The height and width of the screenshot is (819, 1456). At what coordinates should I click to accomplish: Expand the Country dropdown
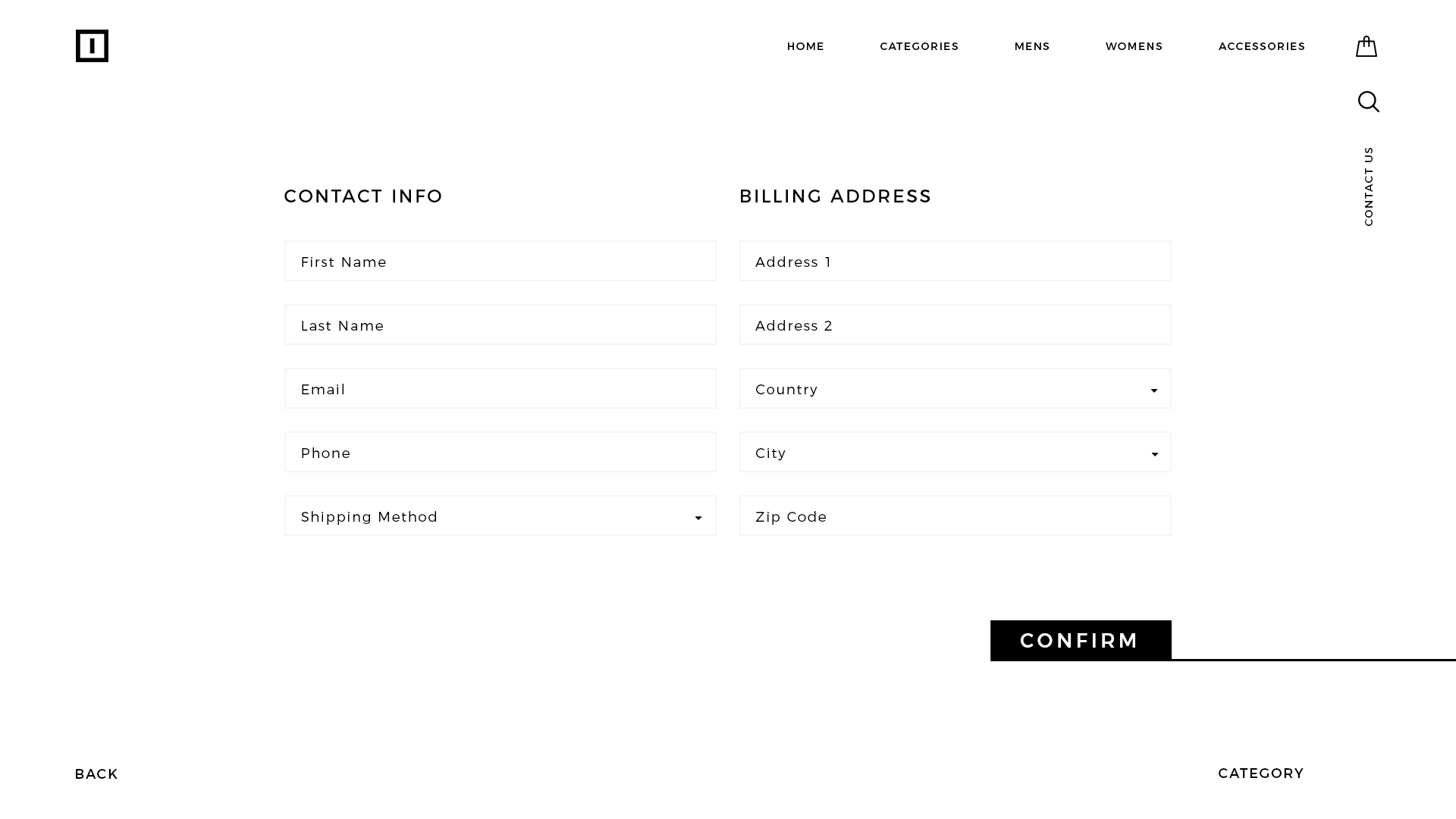pos(955,389)
